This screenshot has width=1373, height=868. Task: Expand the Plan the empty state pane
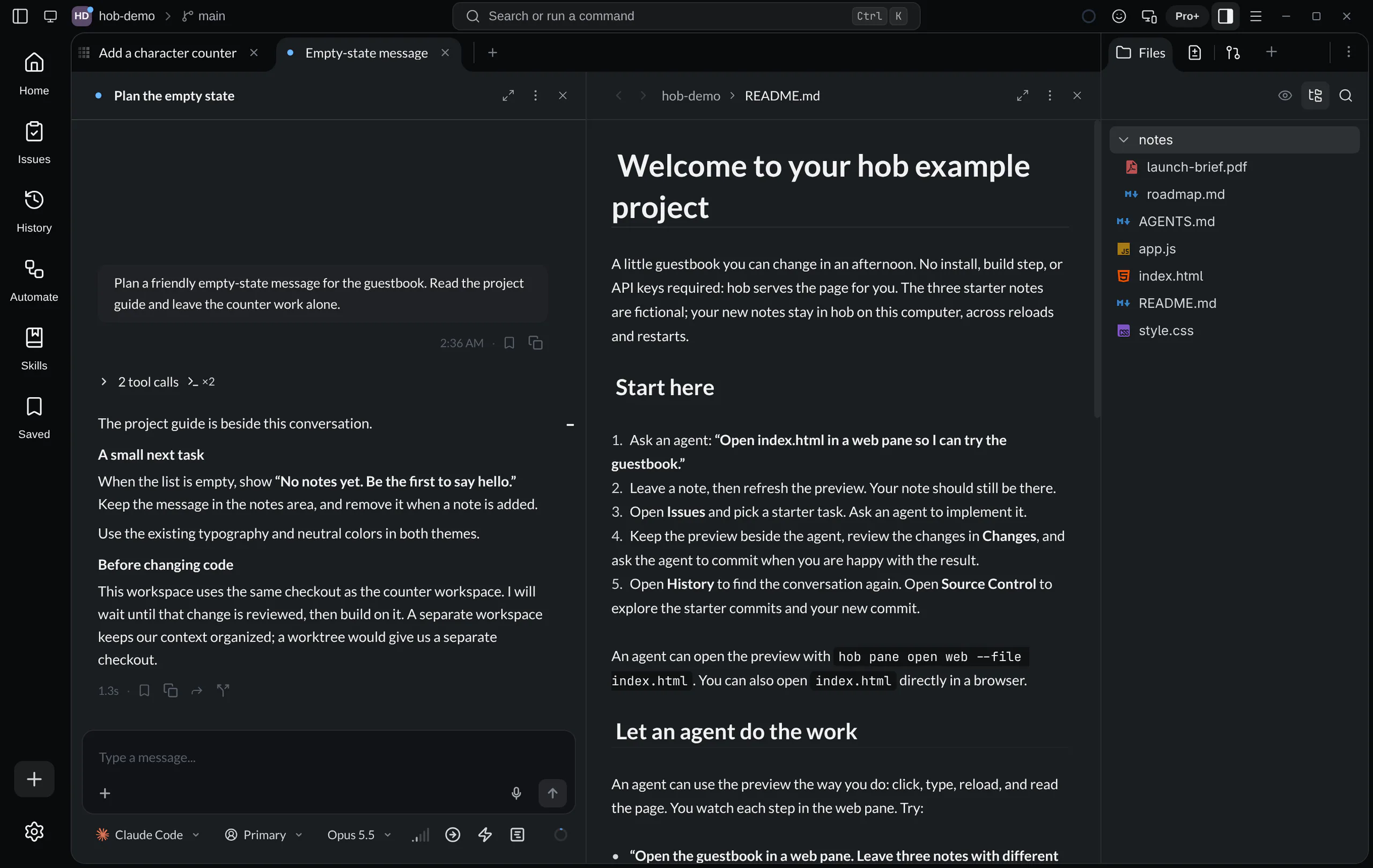click(x=507, y=95)
